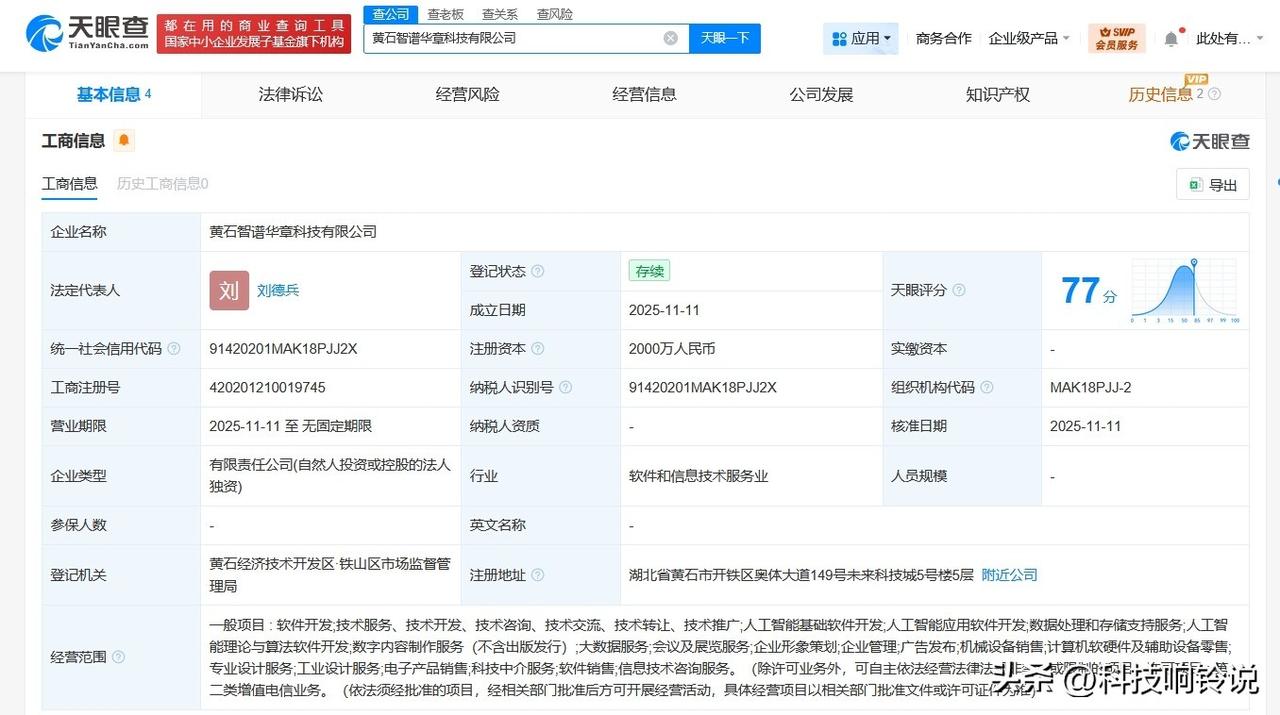Click the Tianyancha homepage logo

point(85,31)
